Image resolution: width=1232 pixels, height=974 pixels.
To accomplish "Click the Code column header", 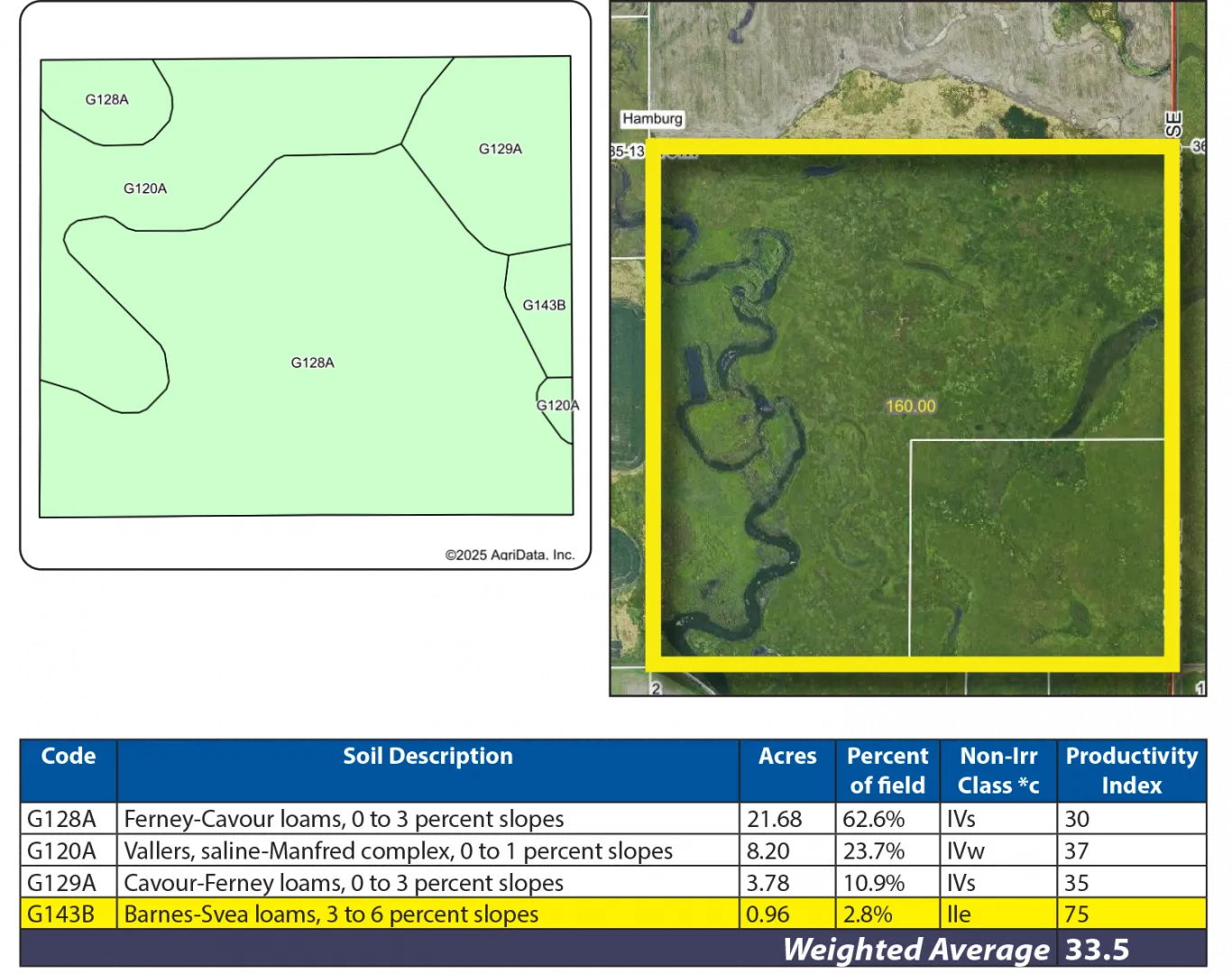I will coord(69,756).
